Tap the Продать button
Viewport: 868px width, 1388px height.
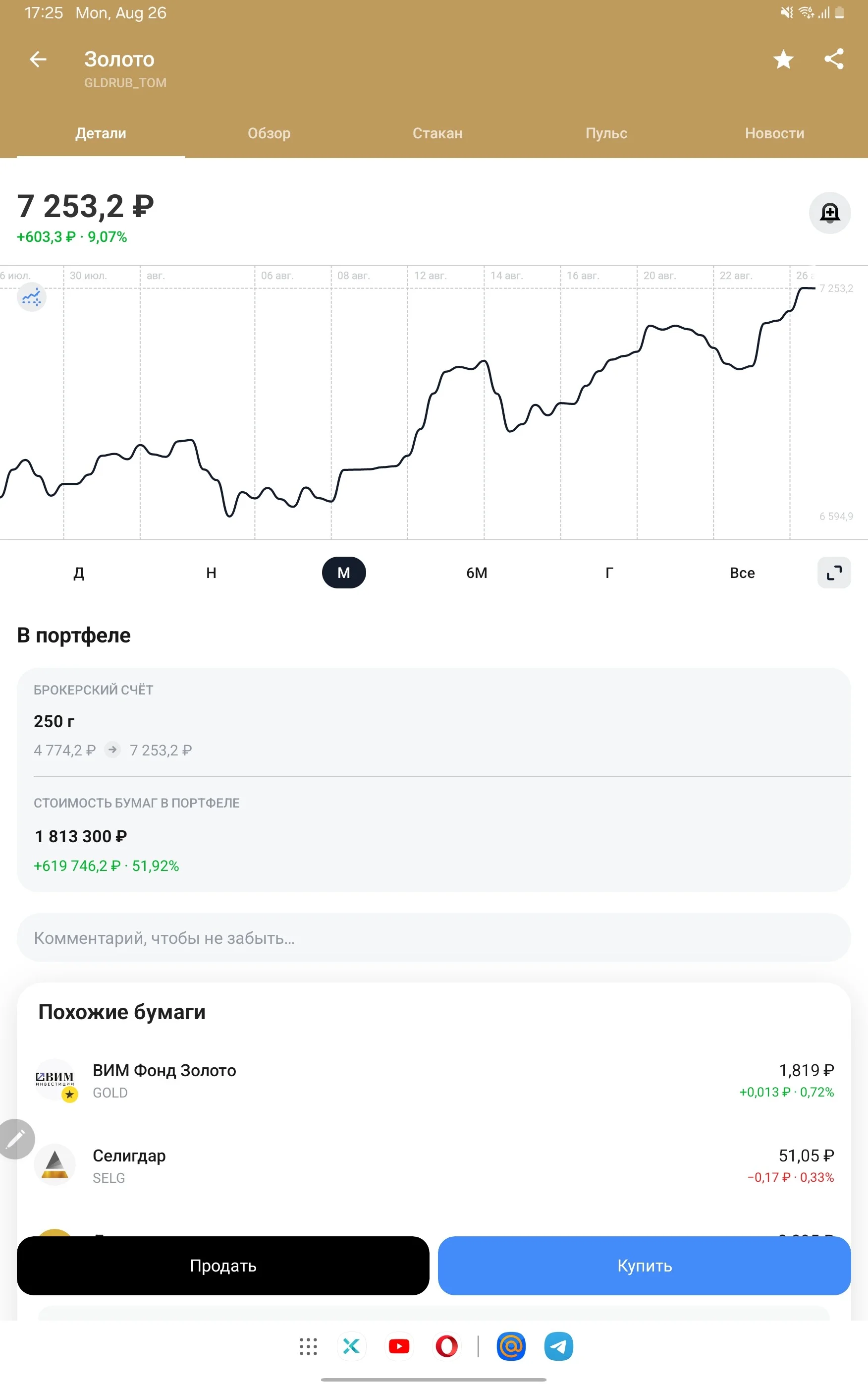[x=223, y=1265]
